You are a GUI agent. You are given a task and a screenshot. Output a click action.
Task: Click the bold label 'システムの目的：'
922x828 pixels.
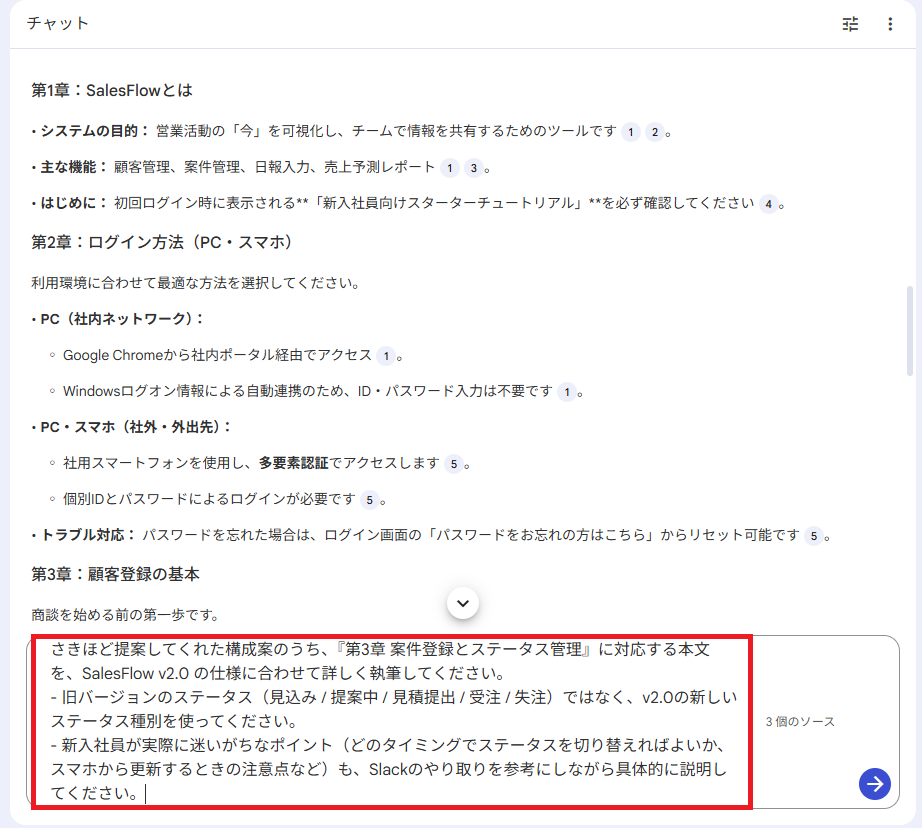click(95, 131)
